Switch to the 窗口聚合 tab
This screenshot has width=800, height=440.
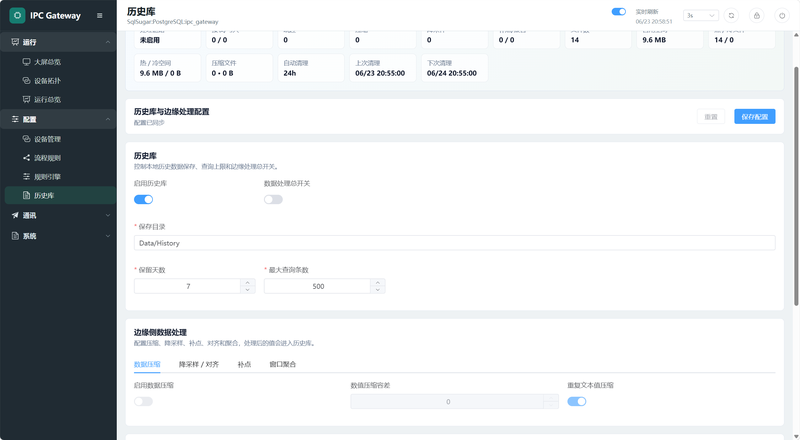point(283,364)
